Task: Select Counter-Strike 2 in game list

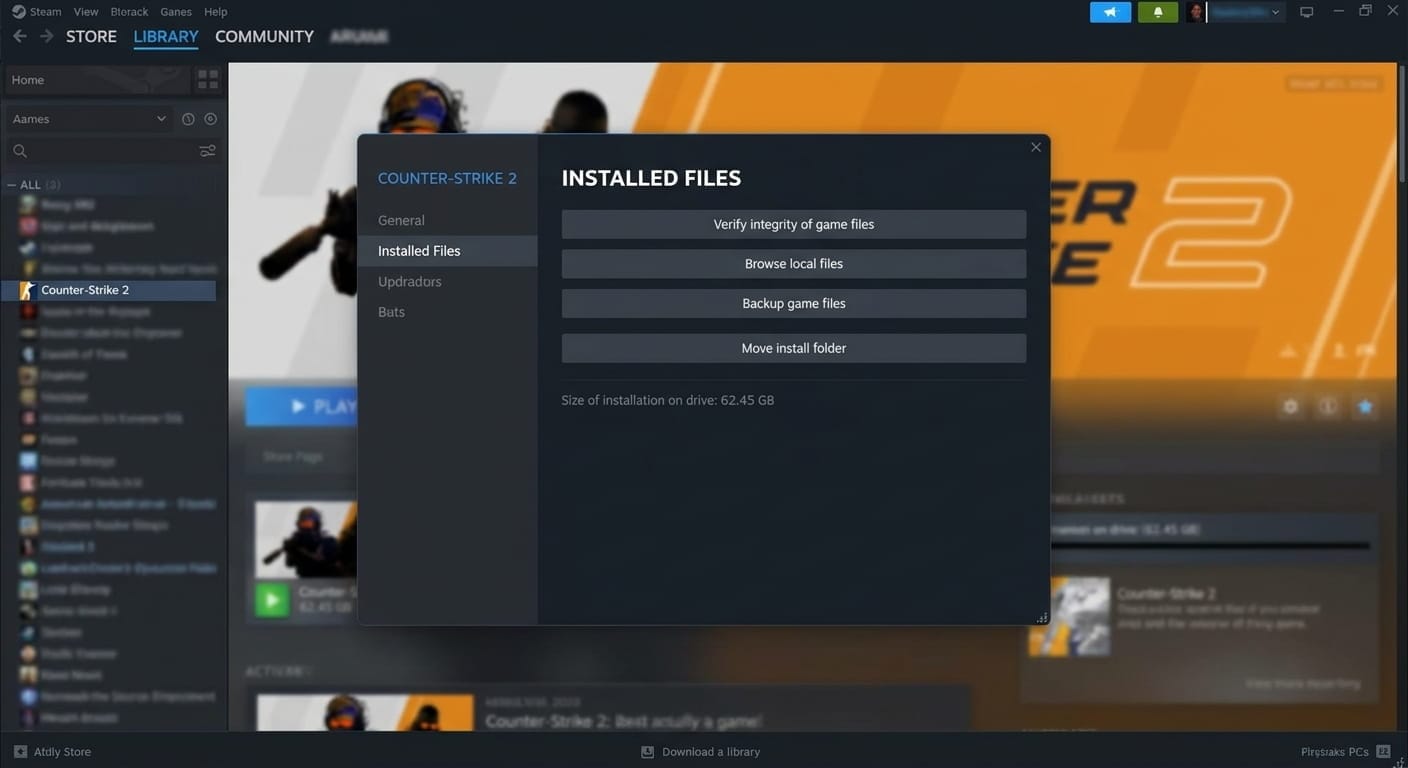Action: point(108,290)
